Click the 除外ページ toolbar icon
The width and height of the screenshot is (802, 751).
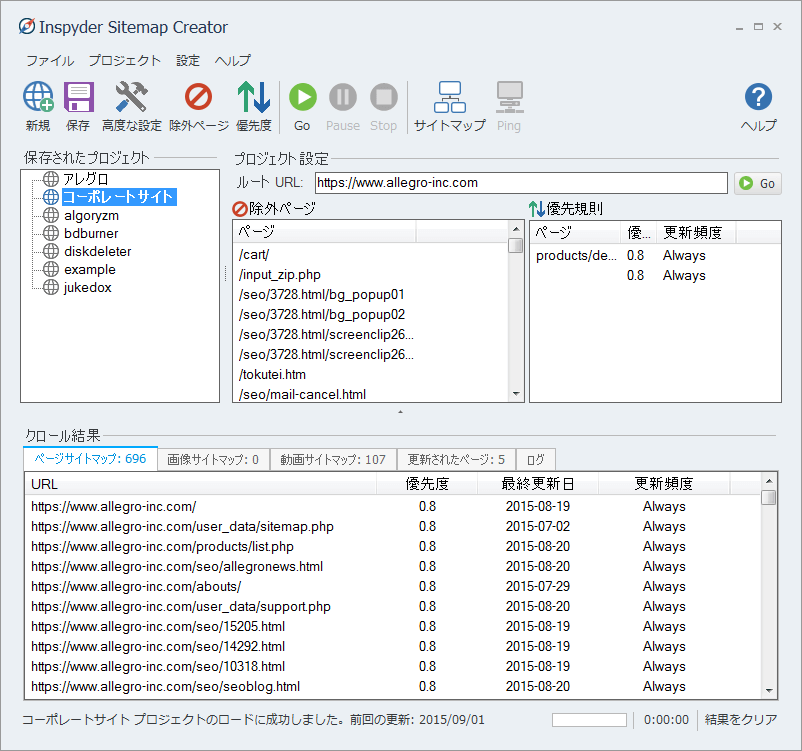coord(198,97)
